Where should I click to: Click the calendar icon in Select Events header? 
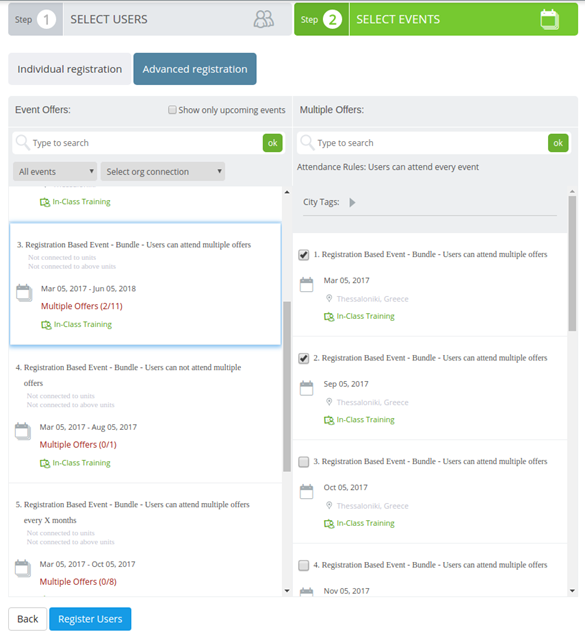point(549,19)
